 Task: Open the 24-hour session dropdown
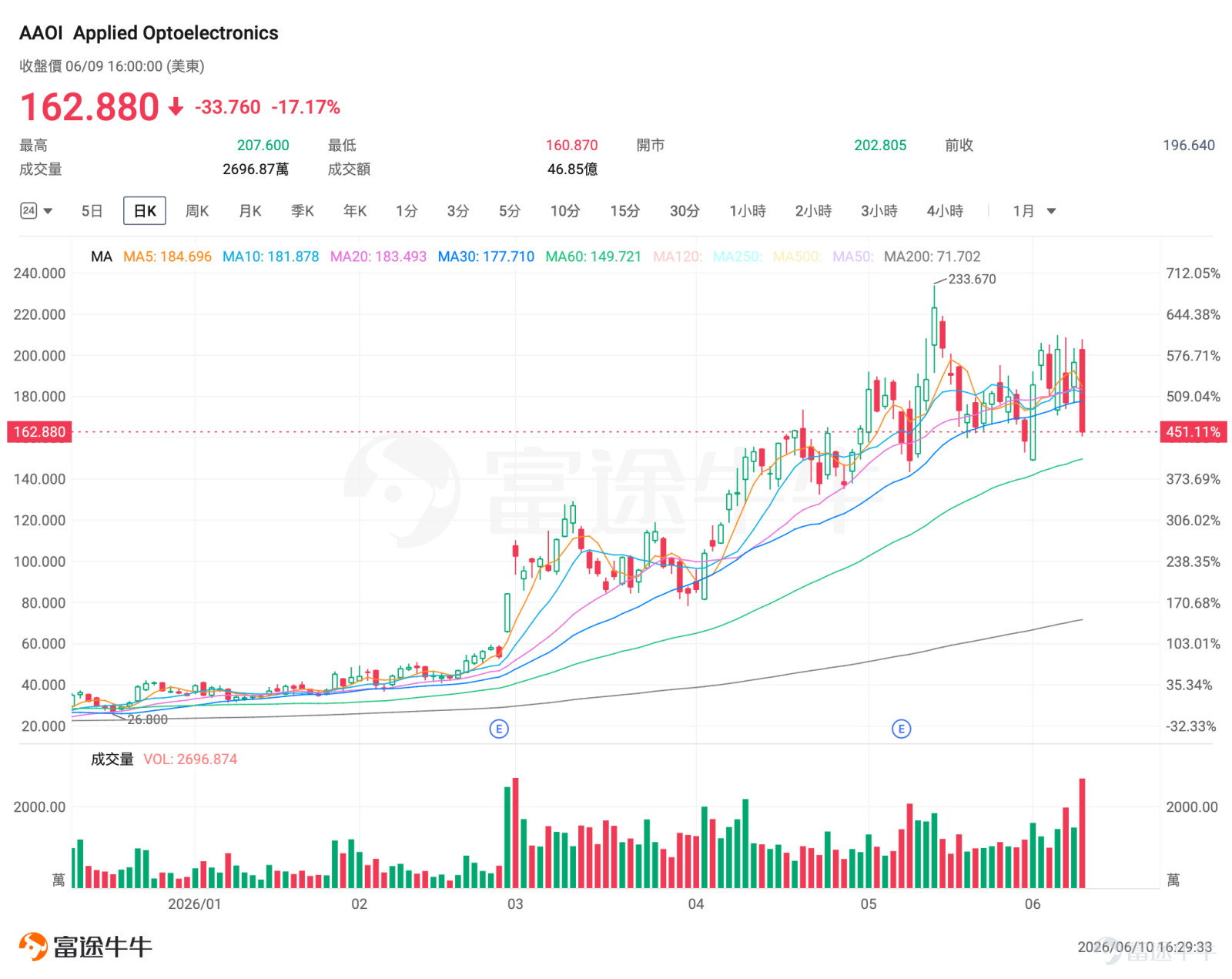click(36, 211)
